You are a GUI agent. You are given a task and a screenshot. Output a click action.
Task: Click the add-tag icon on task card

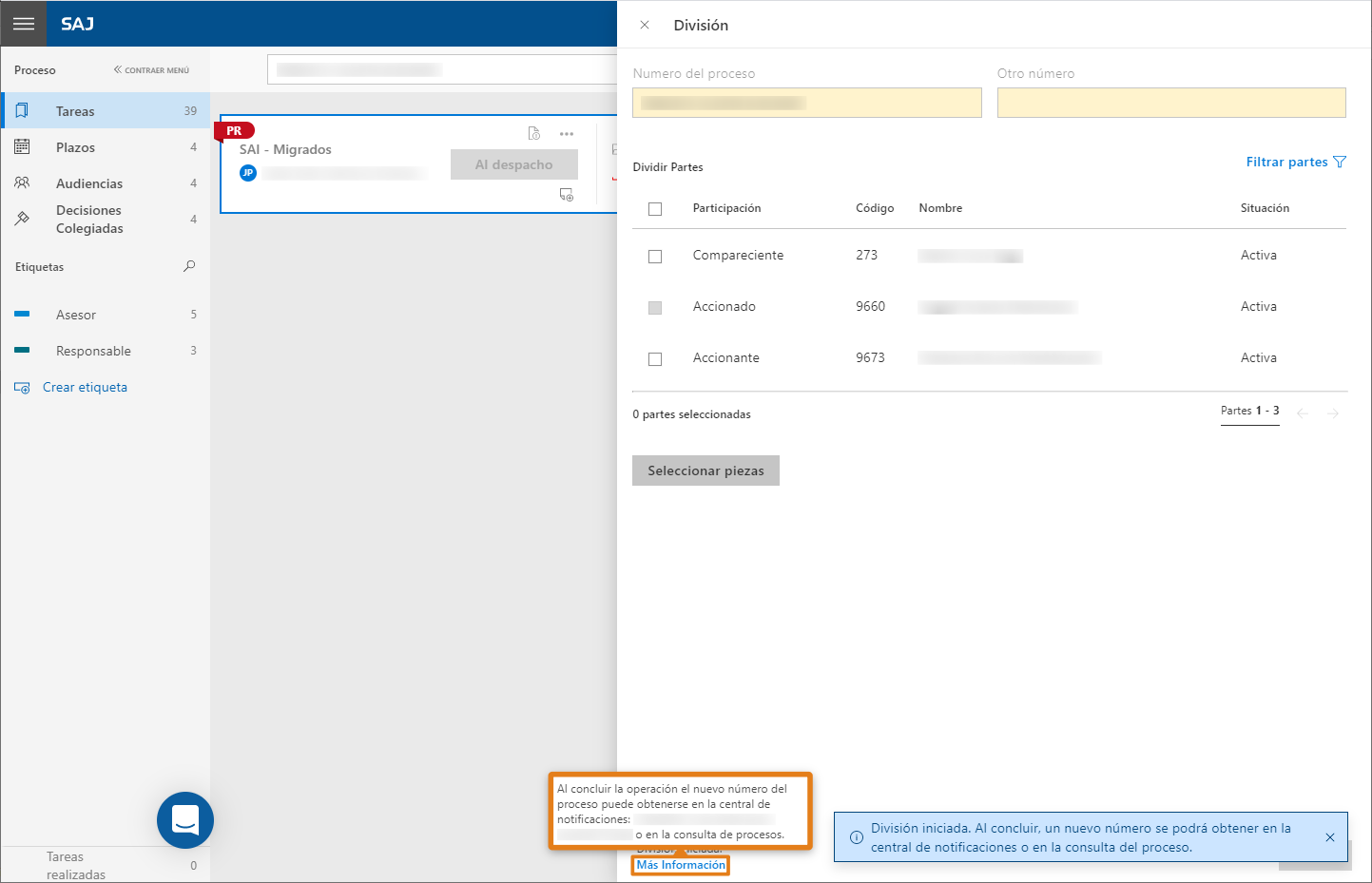coord(567,195)
